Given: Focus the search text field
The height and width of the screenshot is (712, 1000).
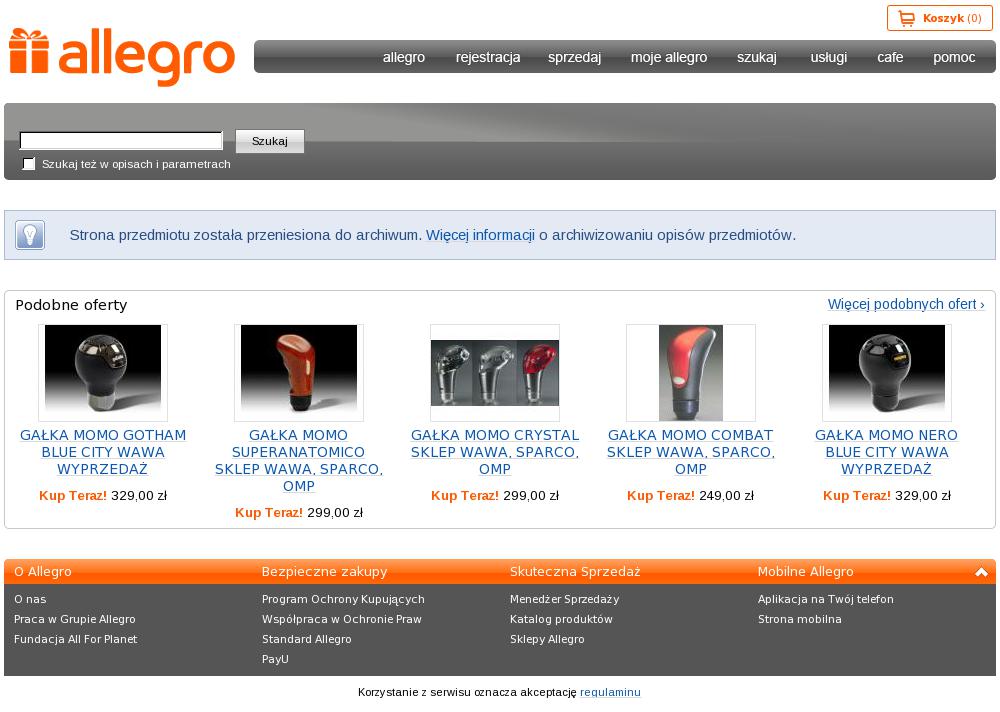Looking at the screenshot, I should click(x=121, y=140).
